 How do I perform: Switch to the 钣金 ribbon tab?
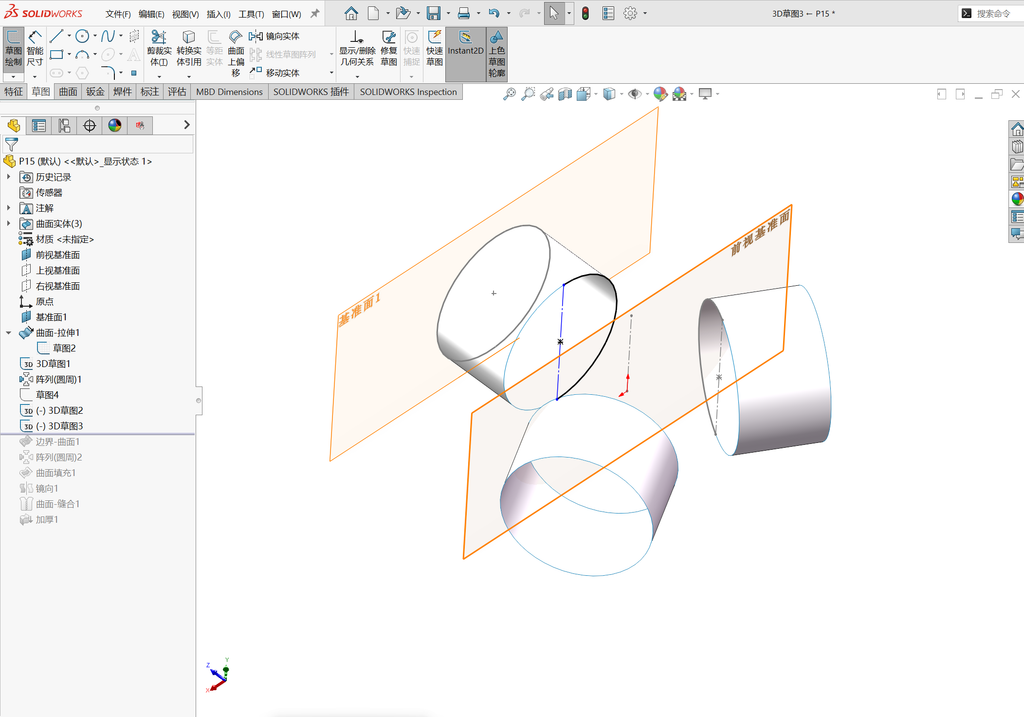point(95,91)
